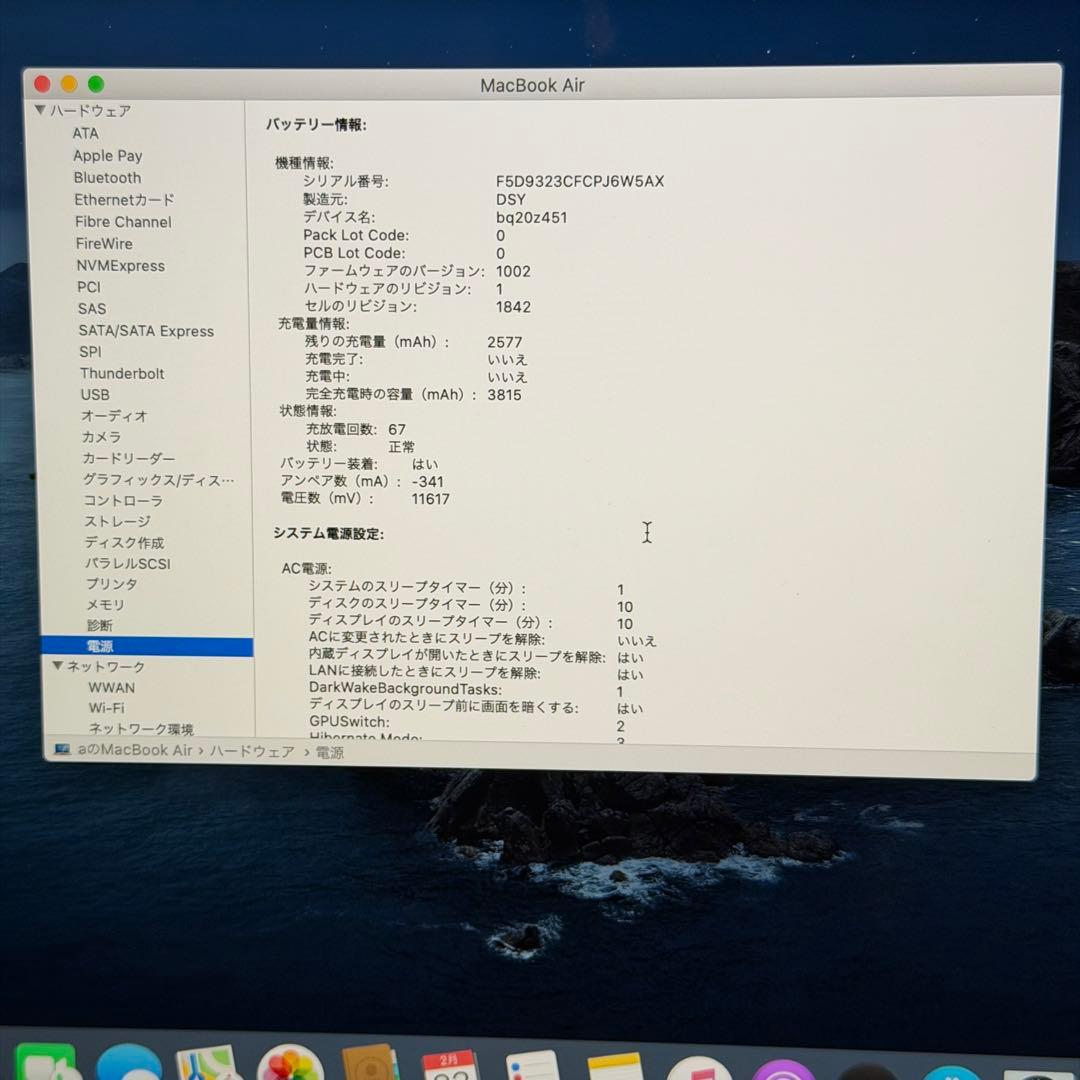Click the manufacturer value DSY

tap(510, 200)
